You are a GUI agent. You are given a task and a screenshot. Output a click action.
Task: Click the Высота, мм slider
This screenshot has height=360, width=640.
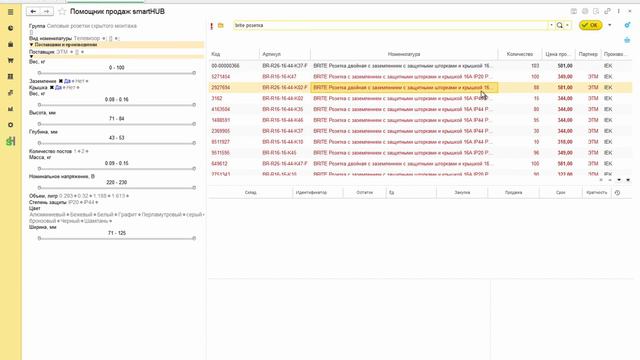[117, 124]
